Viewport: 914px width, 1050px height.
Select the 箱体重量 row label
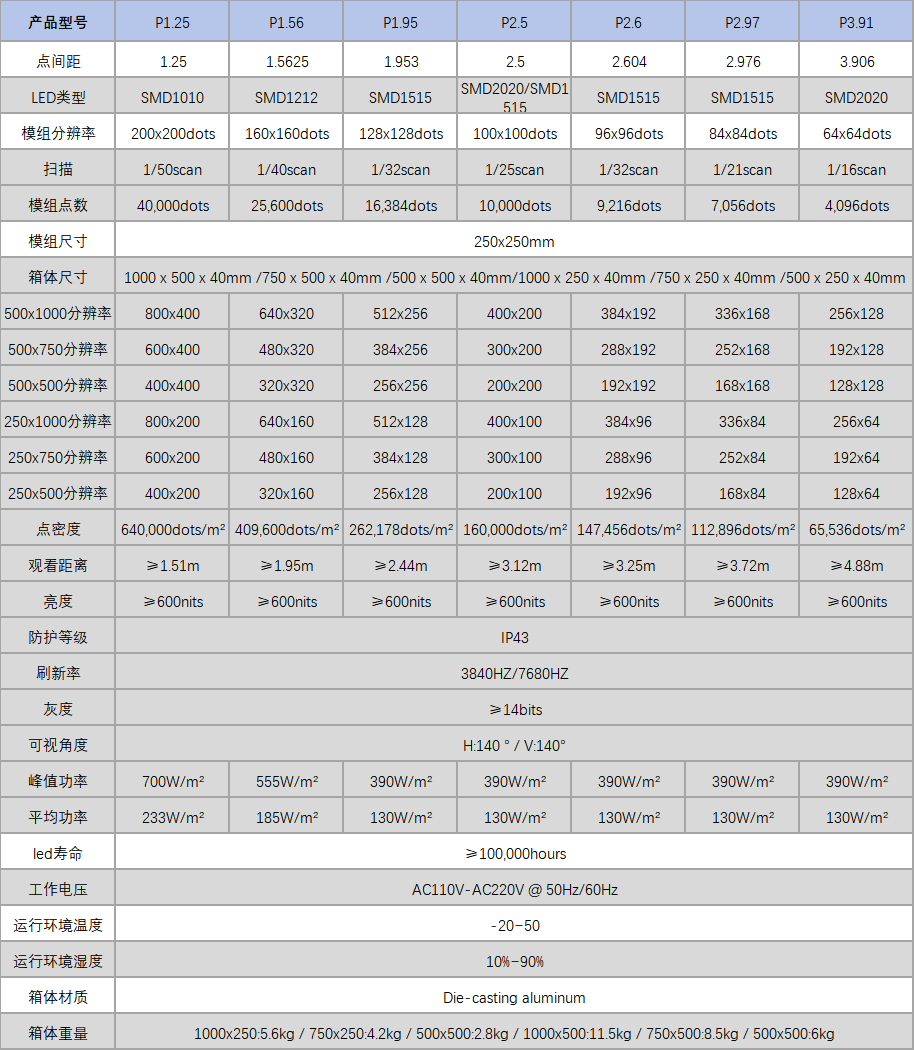58,1033
